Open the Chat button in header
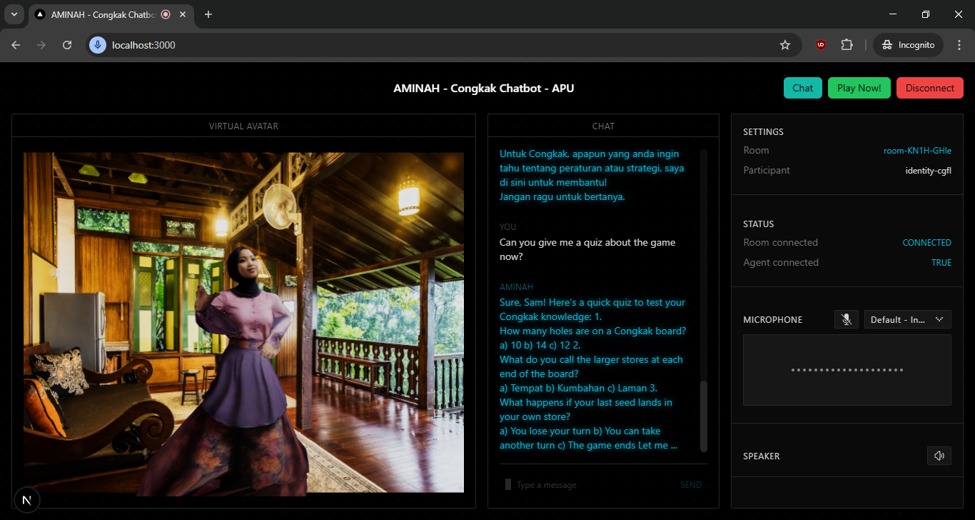Image resolution: width=975 pixels, height=520 pixels. coord(802,88)
